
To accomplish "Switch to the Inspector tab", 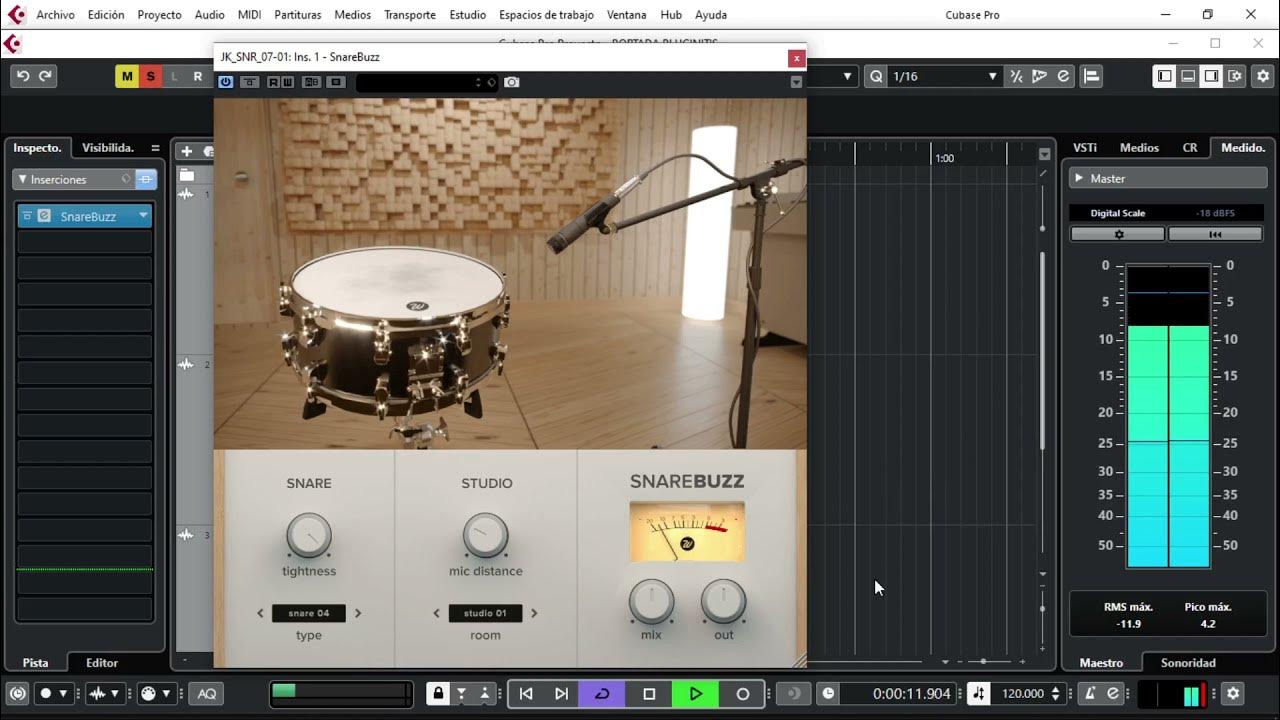I will (37, 147).
